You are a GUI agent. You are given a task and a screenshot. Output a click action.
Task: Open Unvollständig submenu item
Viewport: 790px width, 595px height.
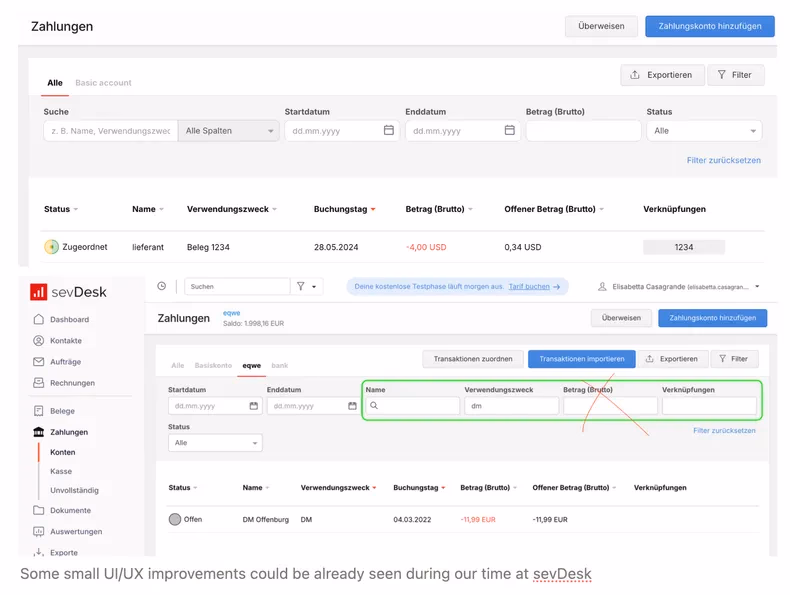[75, 490]
